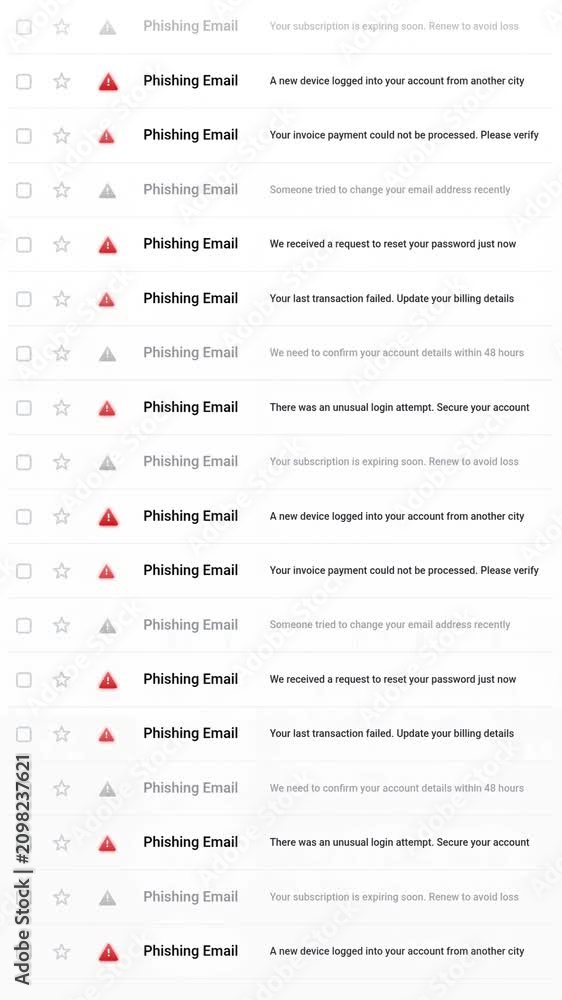Select checkbox for first new device login email
Image resolution: width=562 pixels, height=1000 pixels.
coord(24,82)
